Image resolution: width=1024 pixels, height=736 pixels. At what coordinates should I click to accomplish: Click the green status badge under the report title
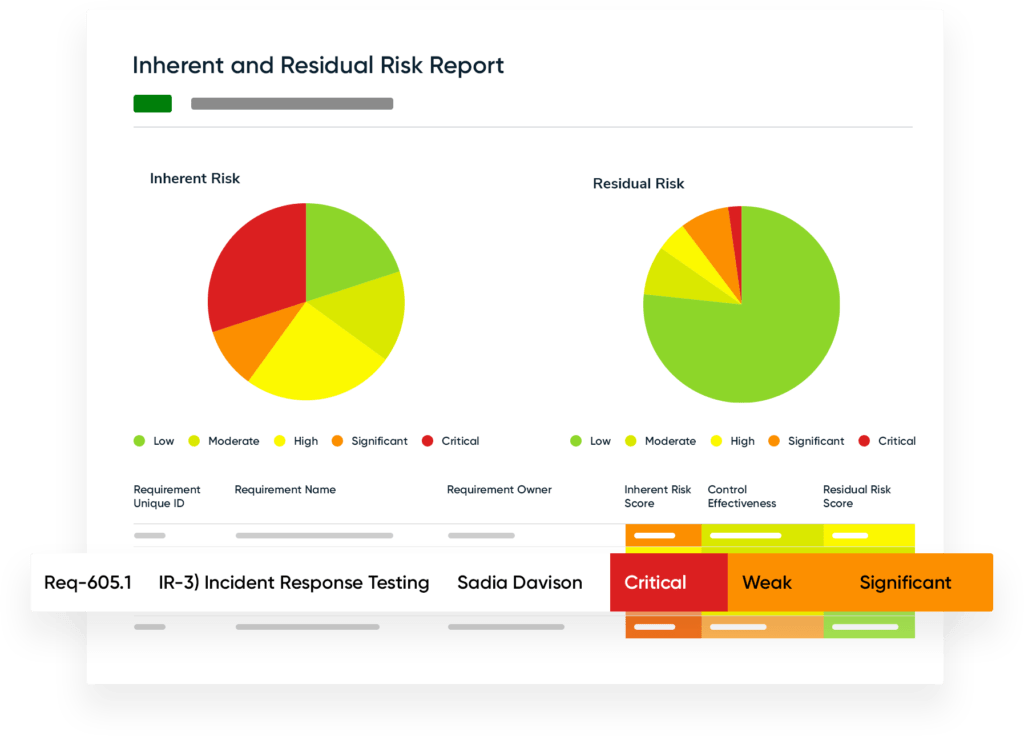(152, 103)
